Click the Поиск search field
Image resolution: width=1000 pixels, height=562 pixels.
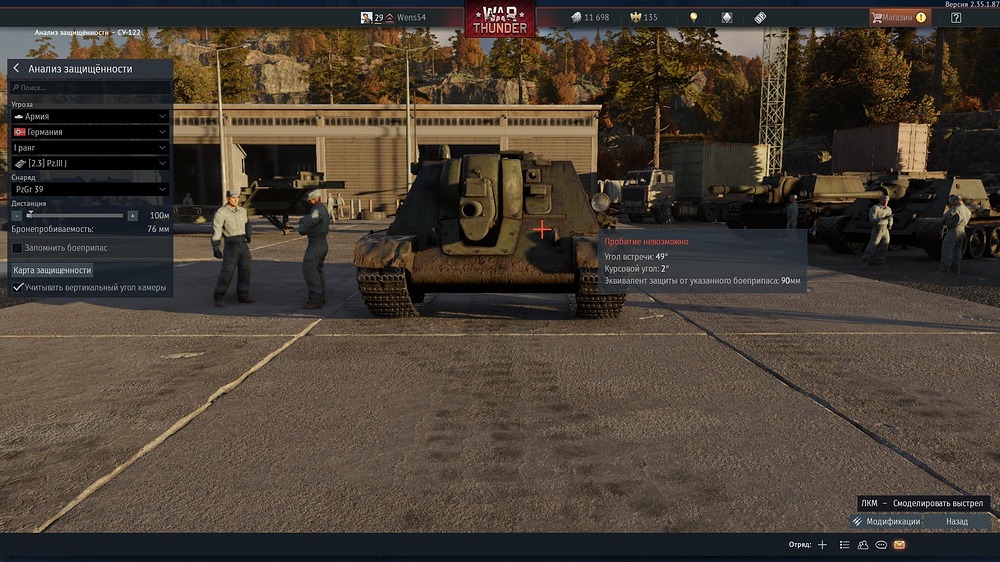coord(90,87)
